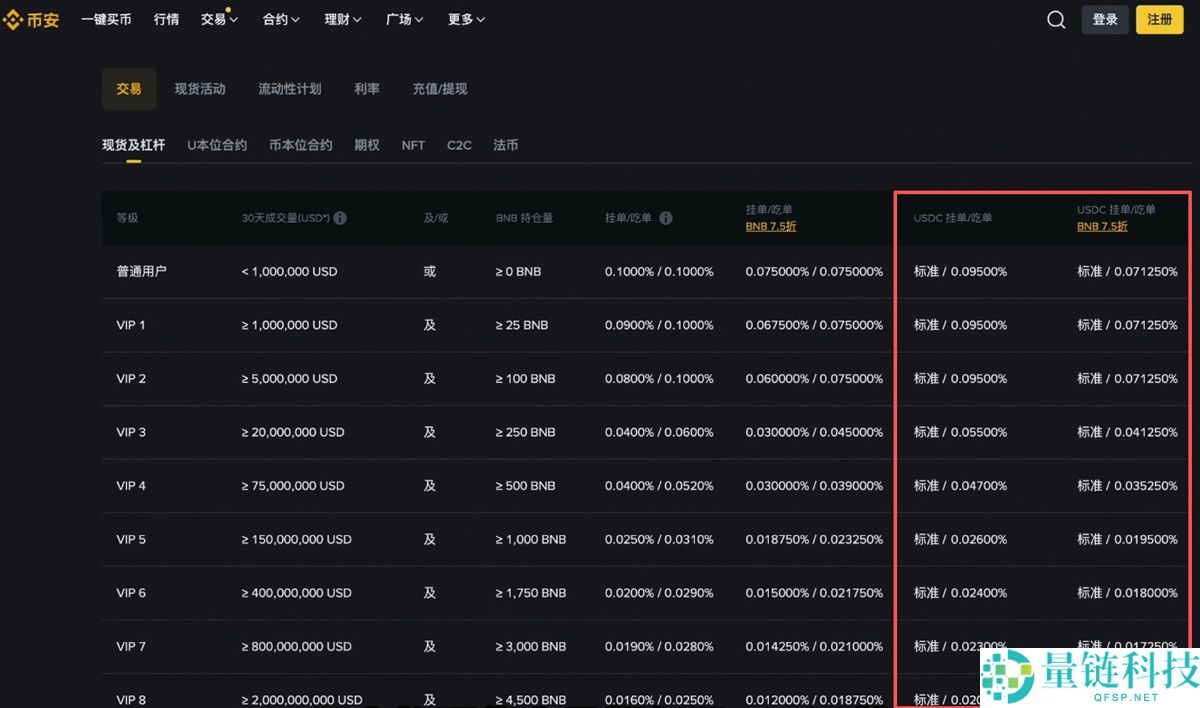Viewport: 1200px width, 708px height.
Task: Open the search icon
Action: tap(1056, 19)
